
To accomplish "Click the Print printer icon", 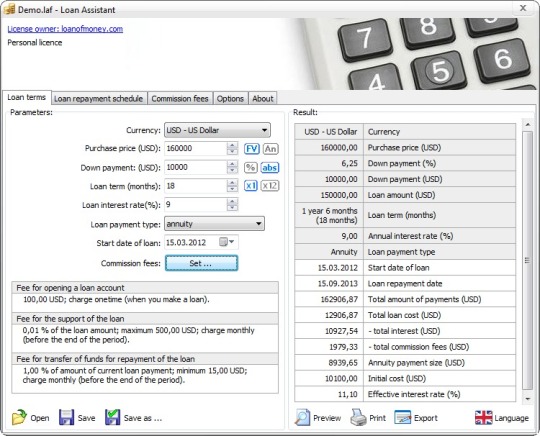I will coord(358,417).
